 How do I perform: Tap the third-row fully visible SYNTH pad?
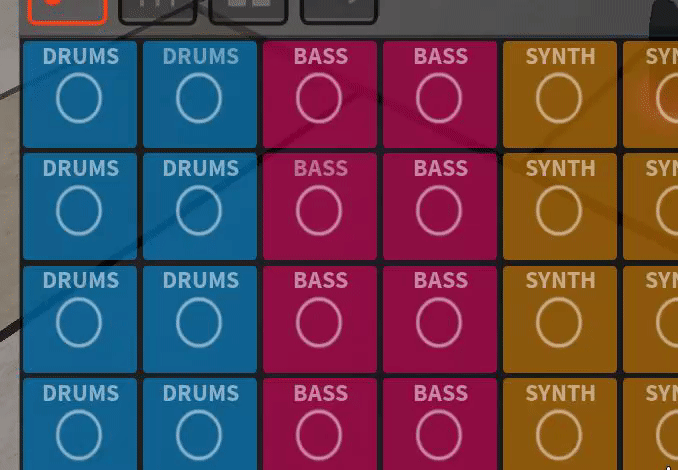pyautogui.click(x=560, y=319)
